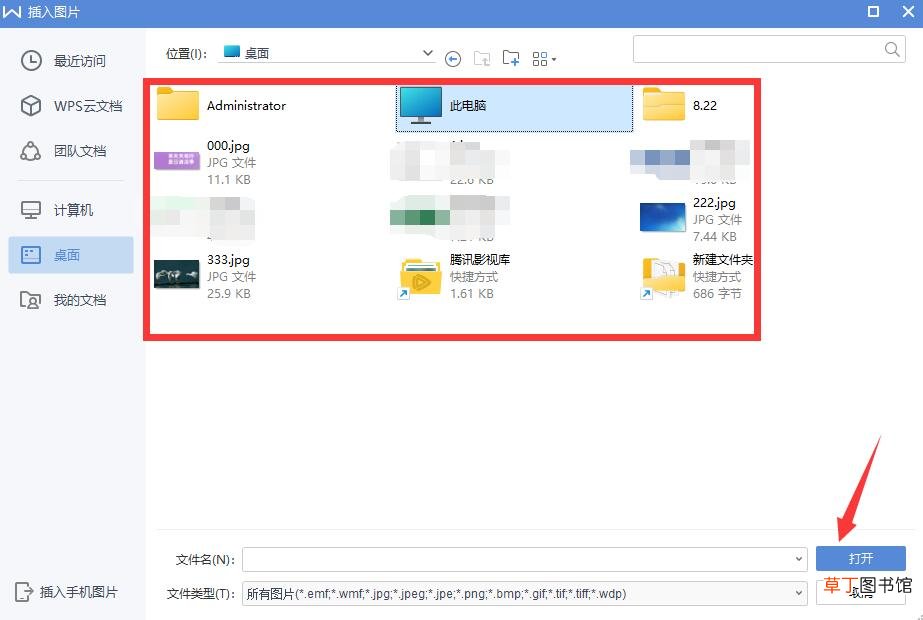923x620 pixels.
Task: Select the 8.22 folder
Action: (680, 105)
